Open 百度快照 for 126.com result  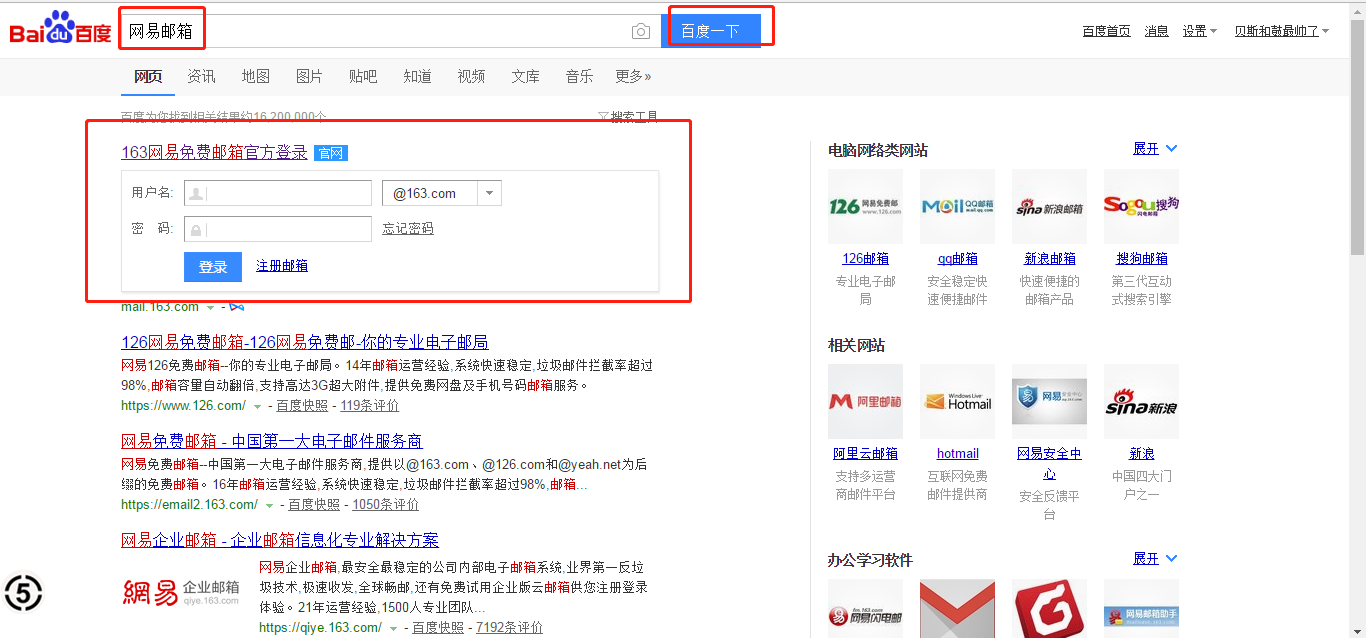tap(302, 405)
